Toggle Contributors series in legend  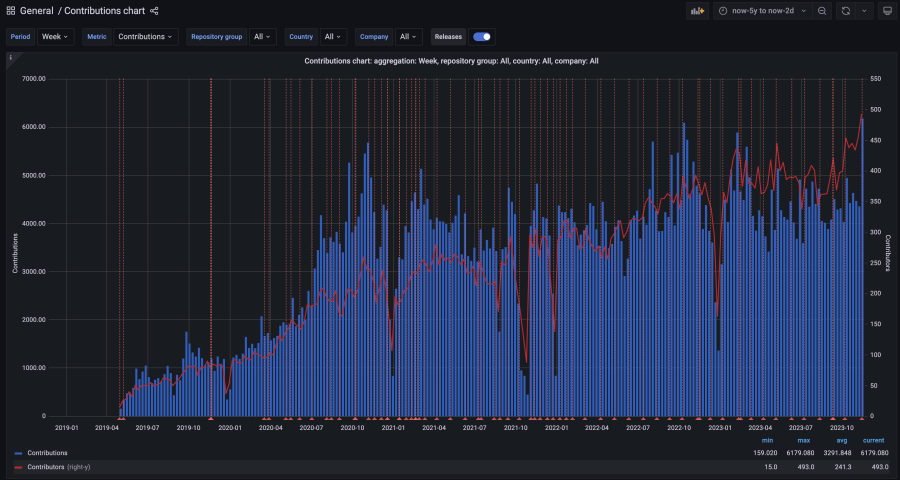[x=46, y=467]
